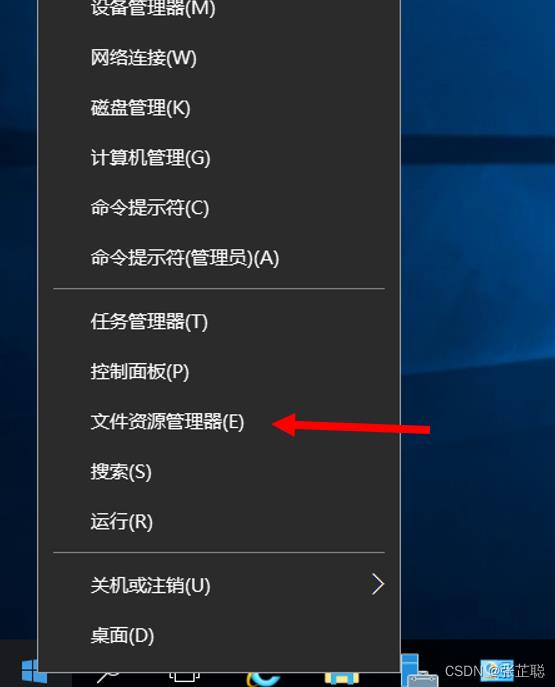Launch Internet Explorer from the taskbar
This screenshot has height=687, width=555.
[263, 678]
